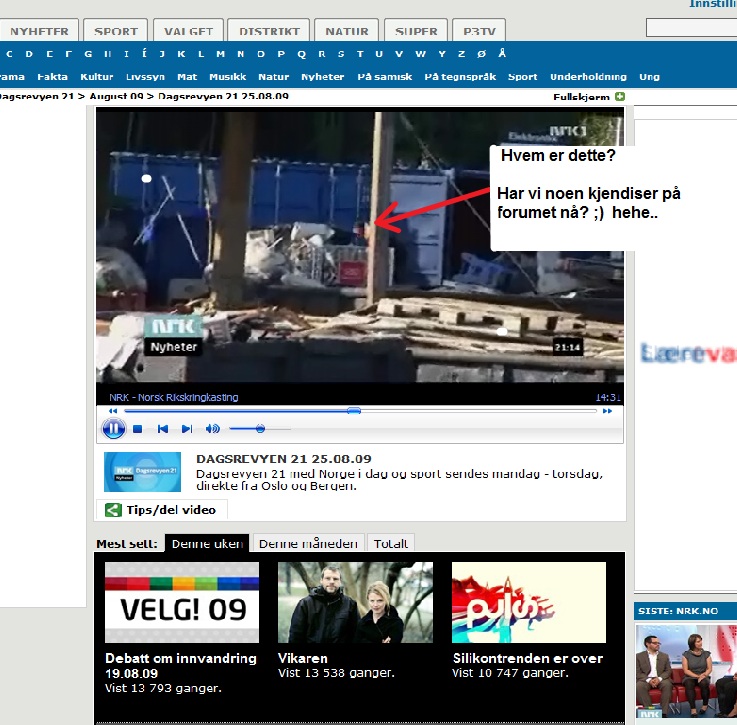This screenshot has width=737, height=725.
Task: Select the Ung category
Action: pyautogui.click(x=650, y=77)
